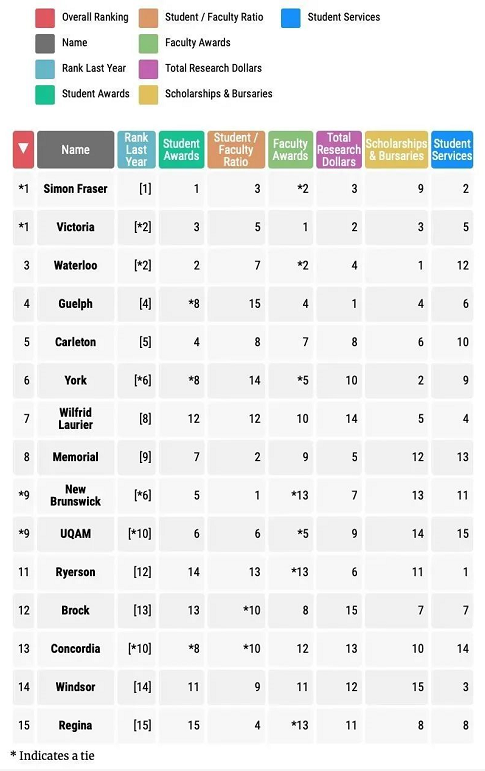Click the green Faculty Awards legend swatch
This screenshot has height=771, width=485.
[149, 43]
